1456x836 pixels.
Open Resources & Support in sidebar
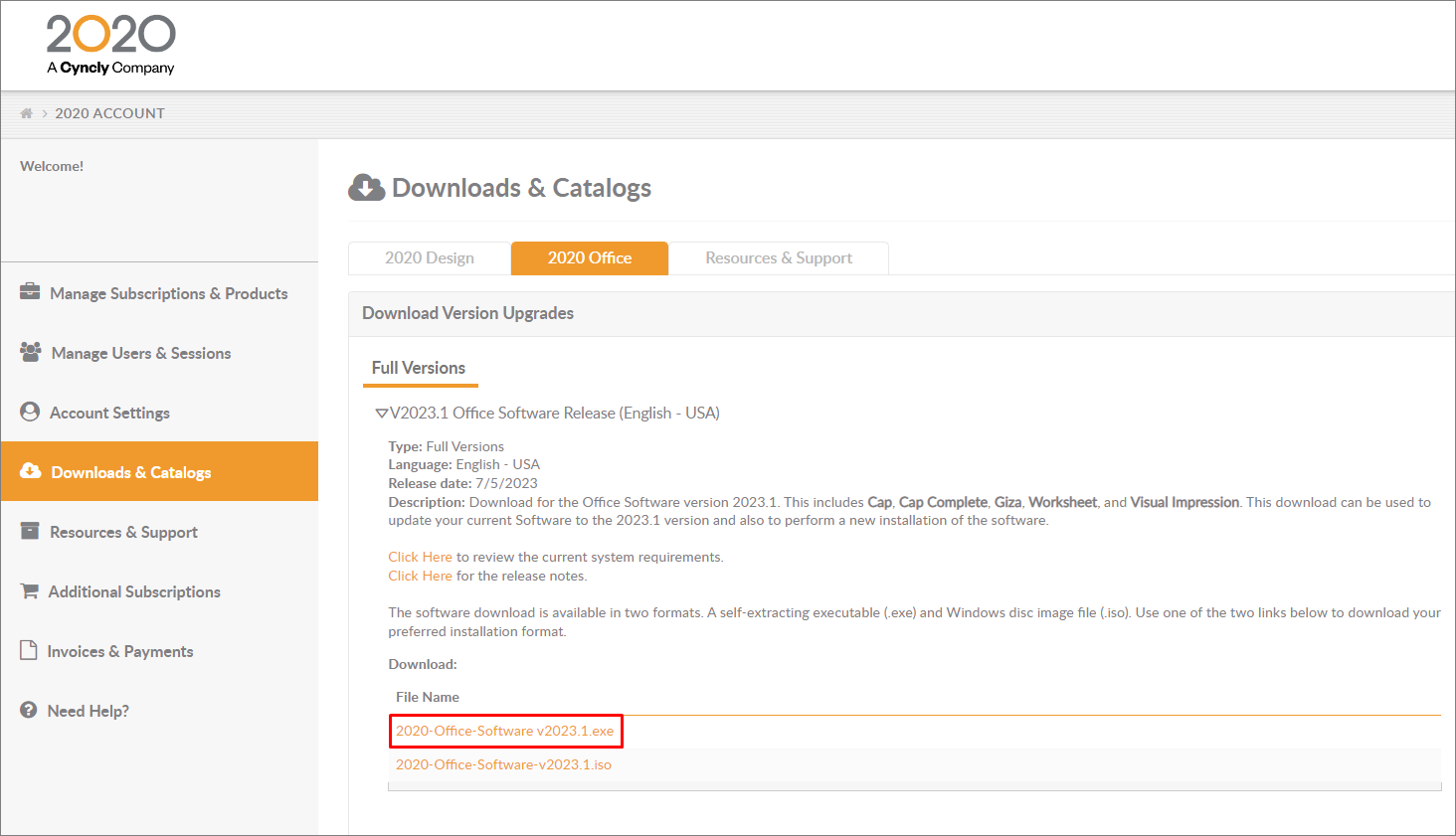tap(159, 532)
